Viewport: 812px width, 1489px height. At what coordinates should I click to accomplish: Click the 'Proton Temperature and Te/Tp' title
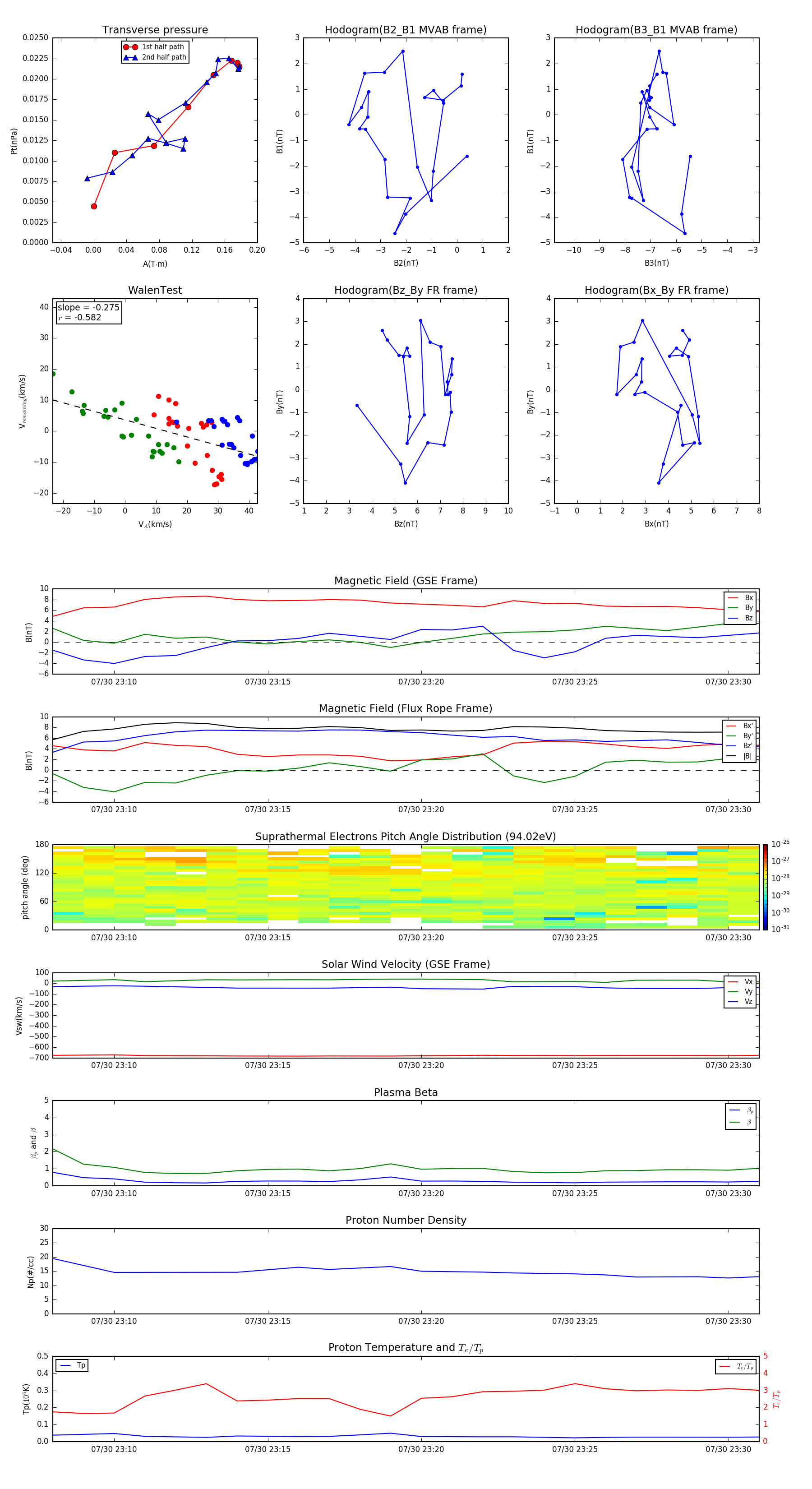coord(406,1348)
